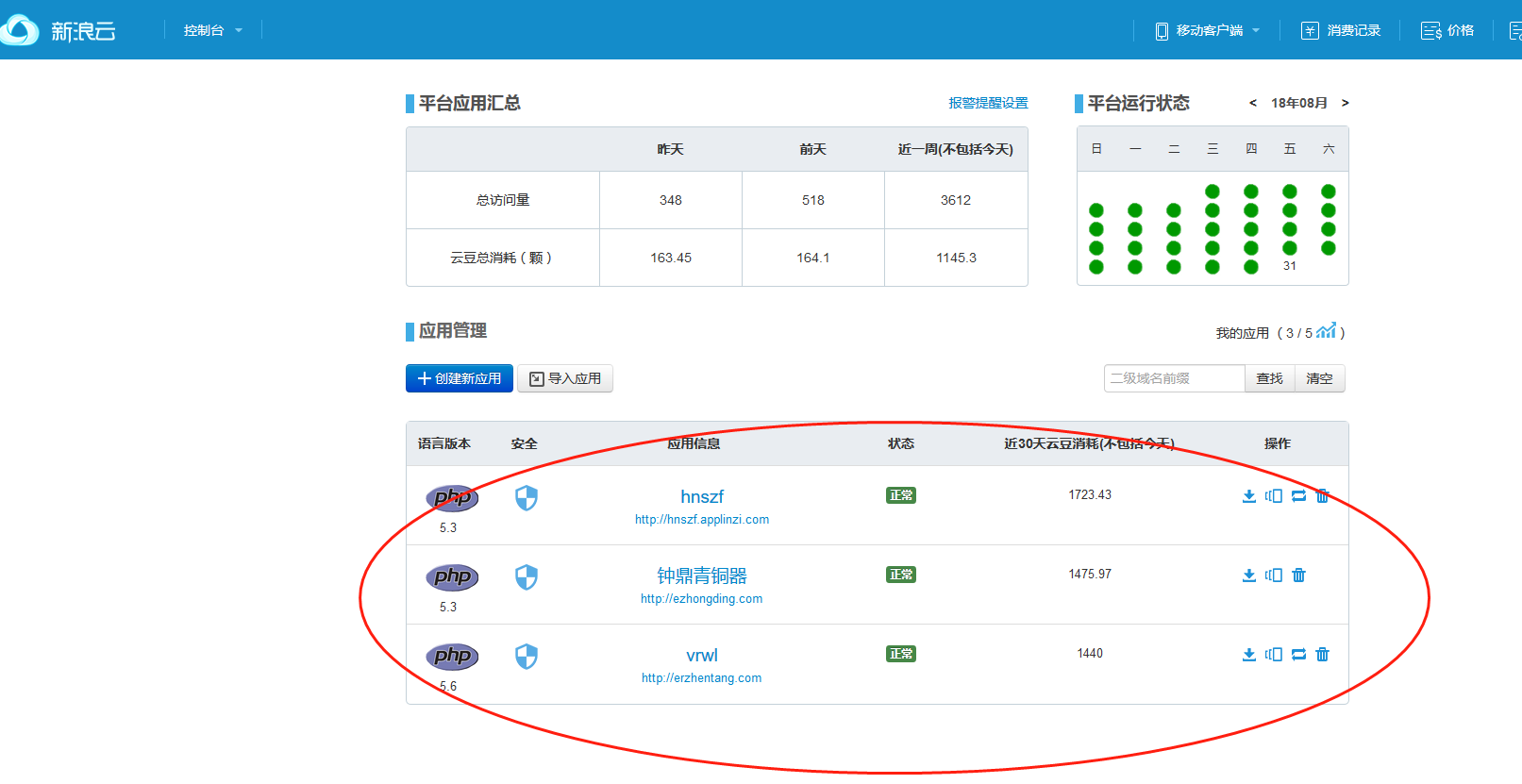Click the 消费记录 yen icon
1522x784 pixels.
click(1310, 31)
